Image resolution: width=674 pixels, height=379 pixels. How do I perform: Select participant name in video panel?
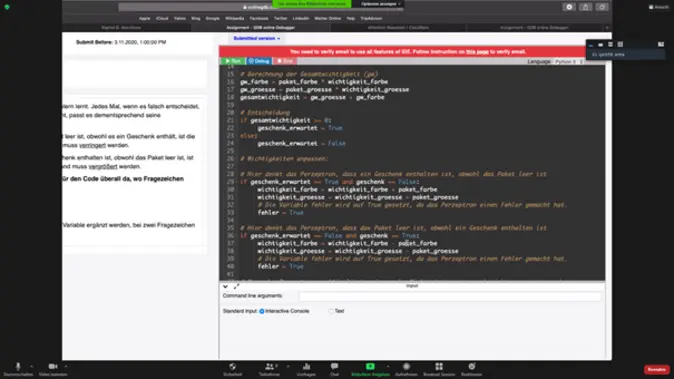tap(608, 55)
